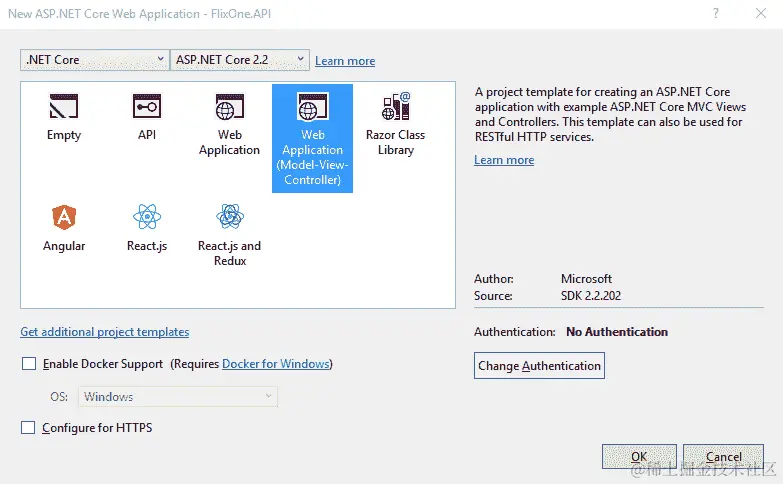783x484 pixels.
Task: Click the Microsoft author value
Action: [x=586, y=279]
